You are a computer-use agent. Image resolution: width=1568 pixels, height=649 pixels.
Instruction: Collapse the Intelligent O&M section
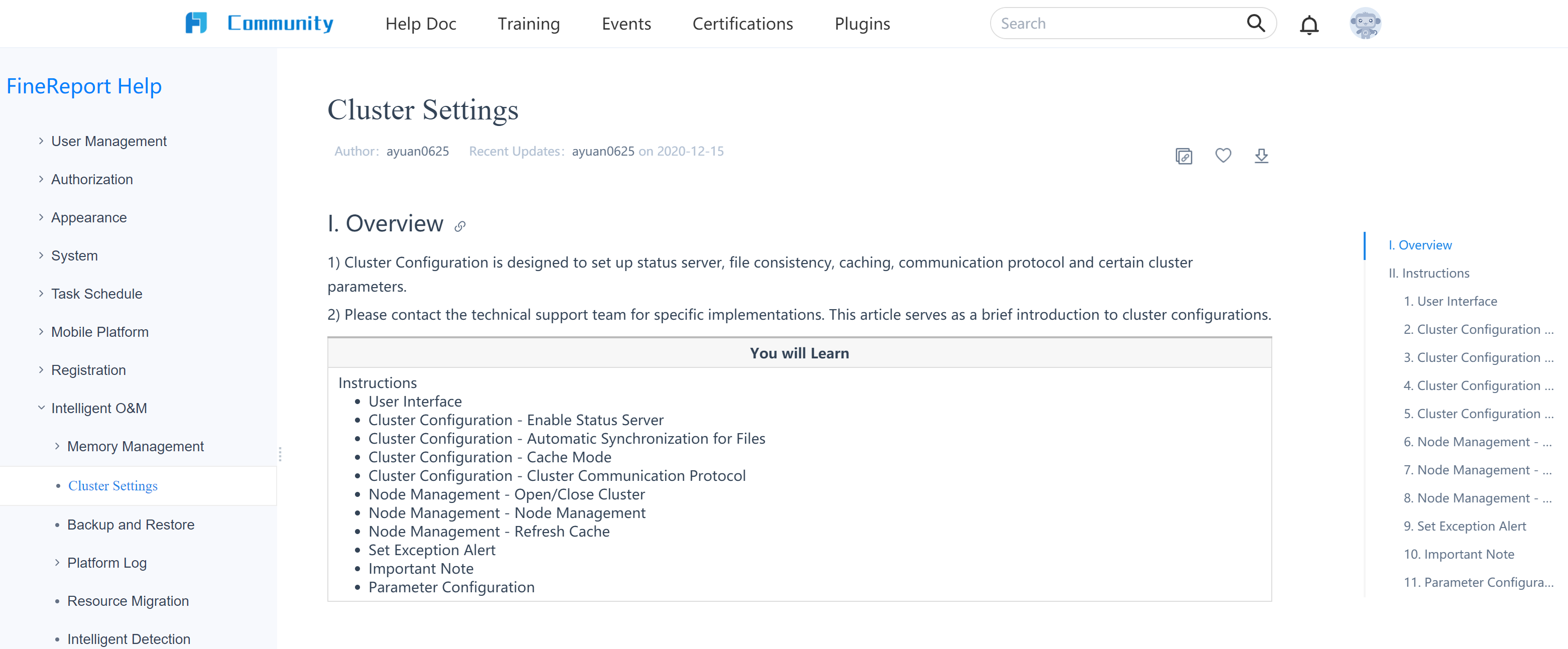(x=41, y=408)
